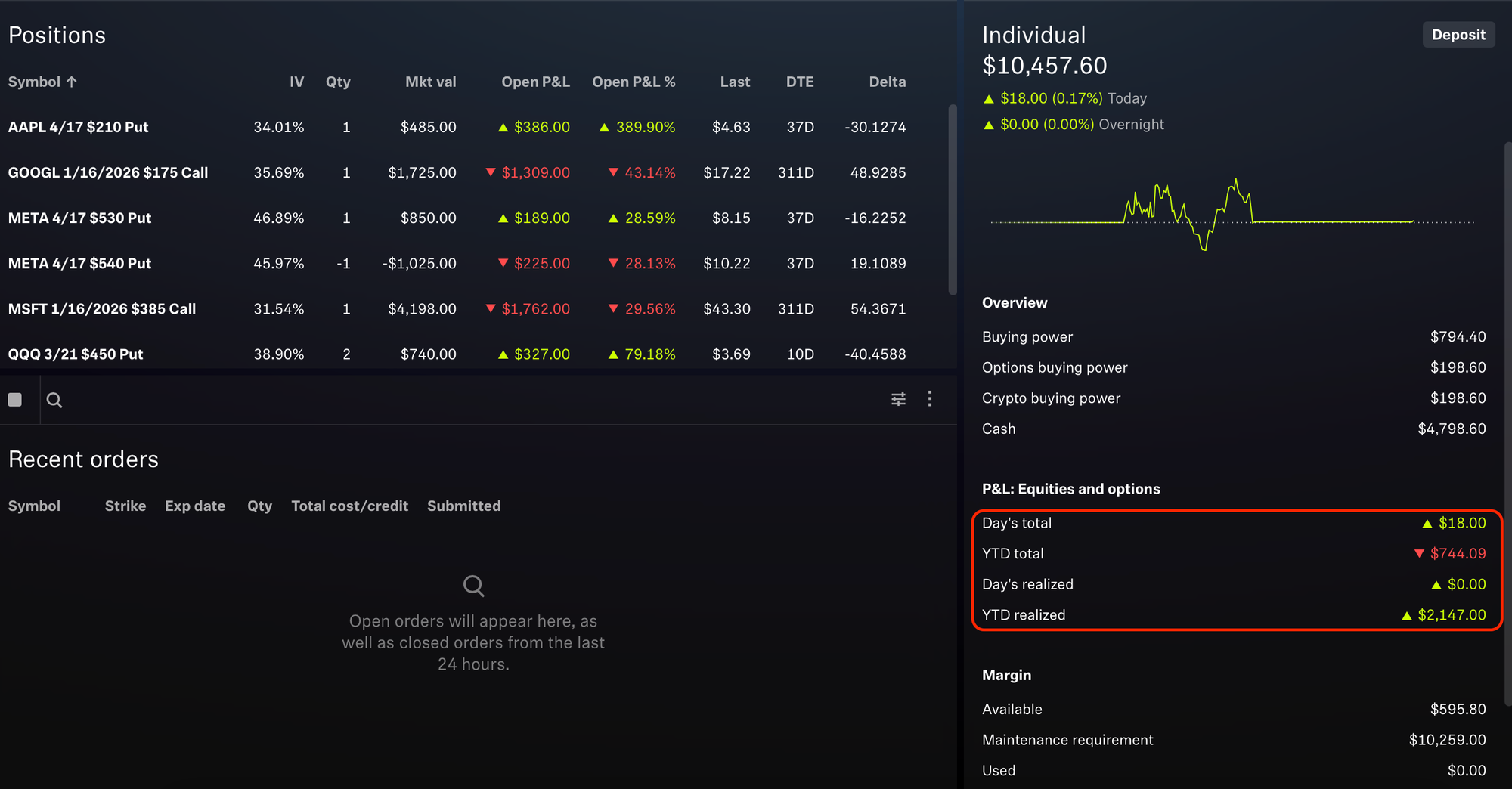Click the Individual account title
This screenshot has width=1512, height=789.
click(1033, 35)
